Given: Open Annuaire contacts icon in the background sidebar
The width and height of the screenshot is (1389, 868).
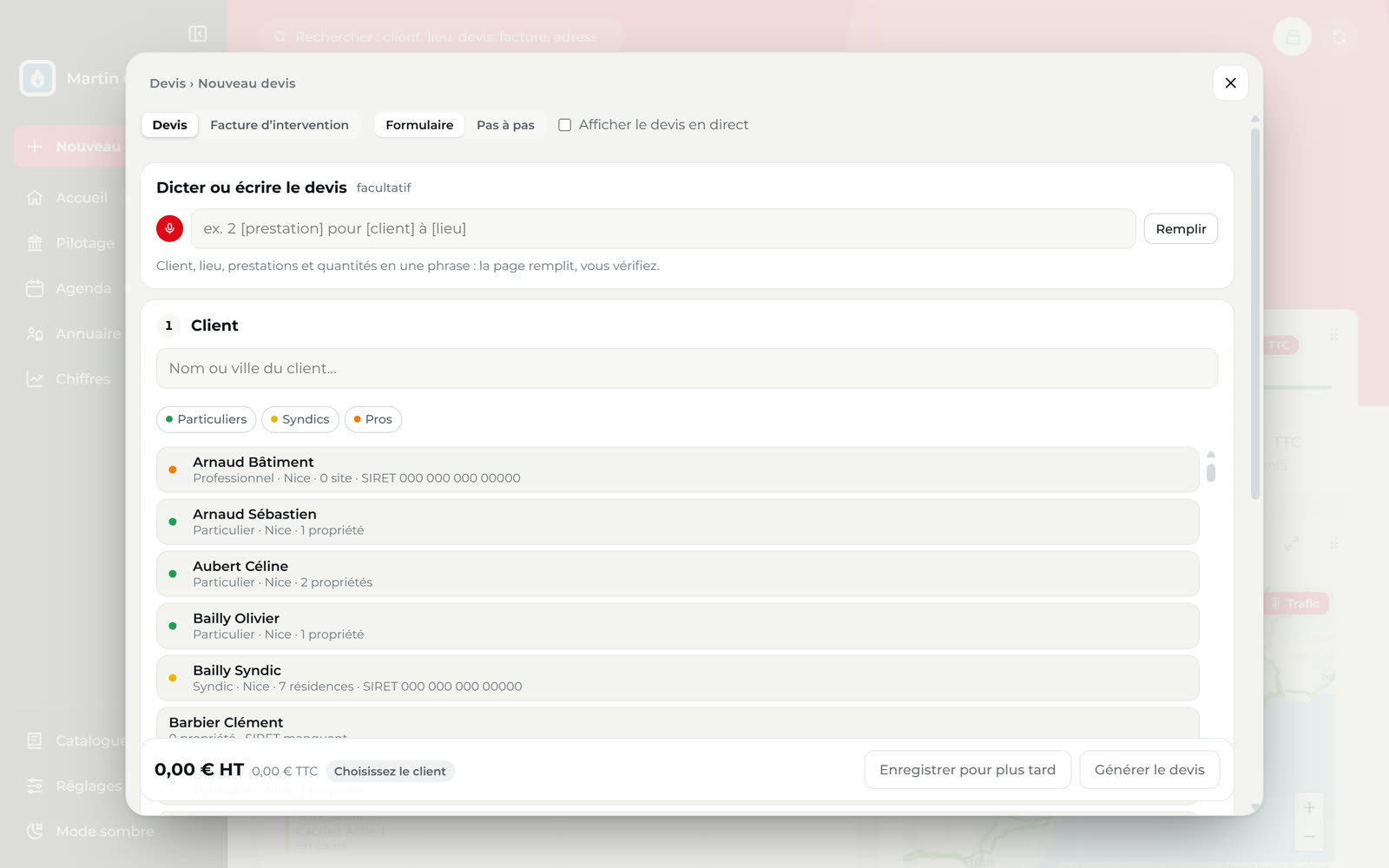Looking at the screenshot, I should (x=35, y=333).
